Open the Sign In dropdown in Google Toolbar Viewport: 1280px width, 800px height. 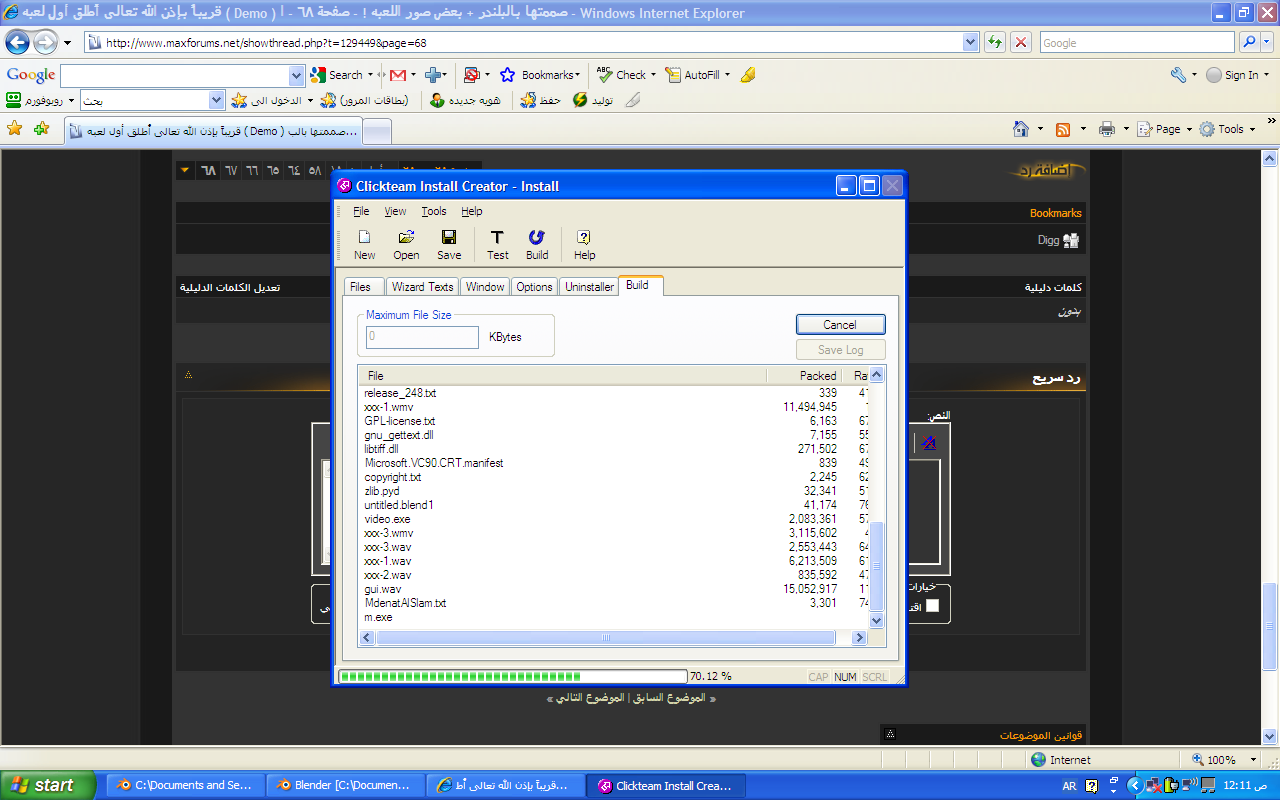click(1267, 75)
